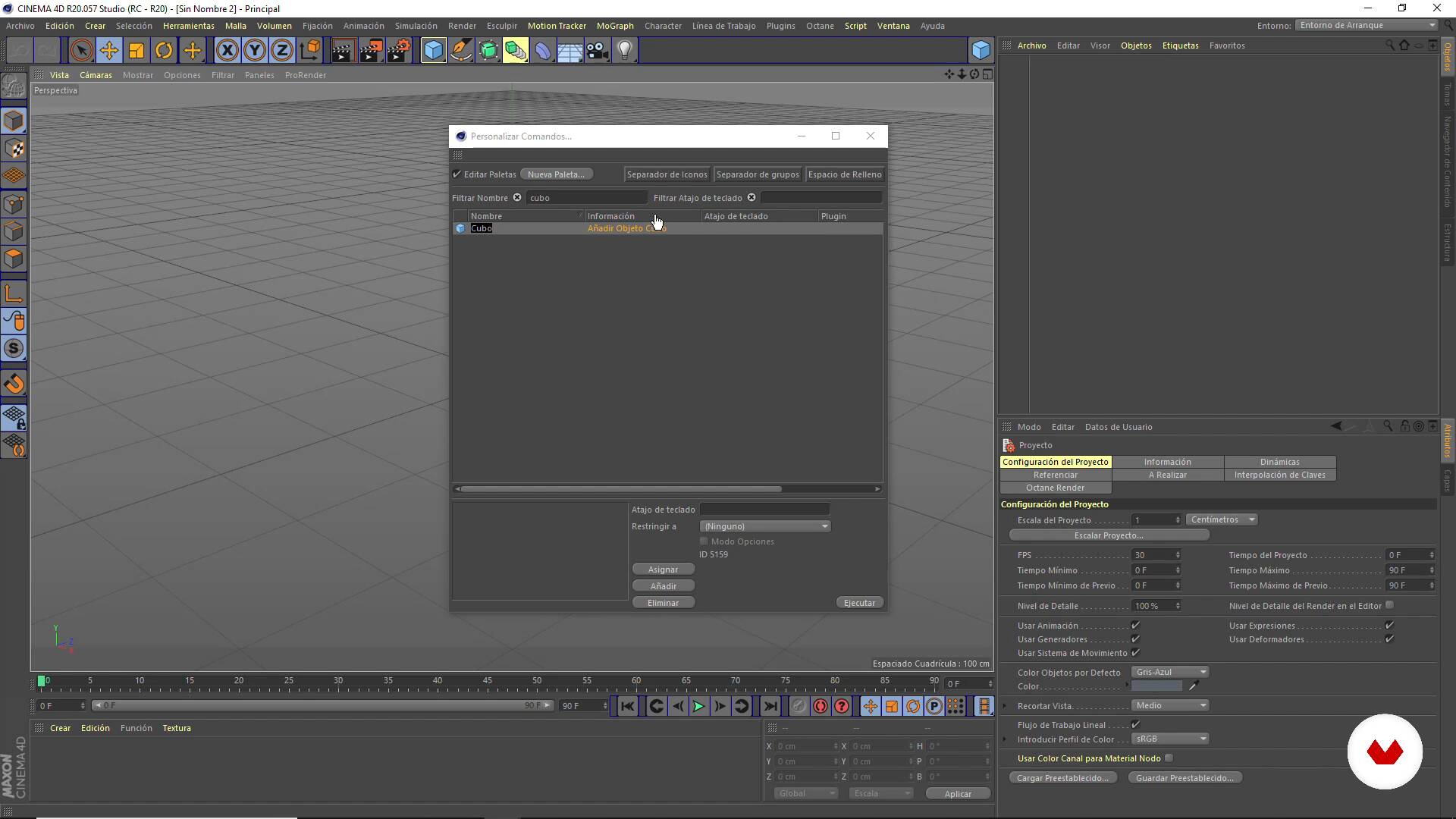Click Guardar Preestablecido button

tap(1184, 778)
